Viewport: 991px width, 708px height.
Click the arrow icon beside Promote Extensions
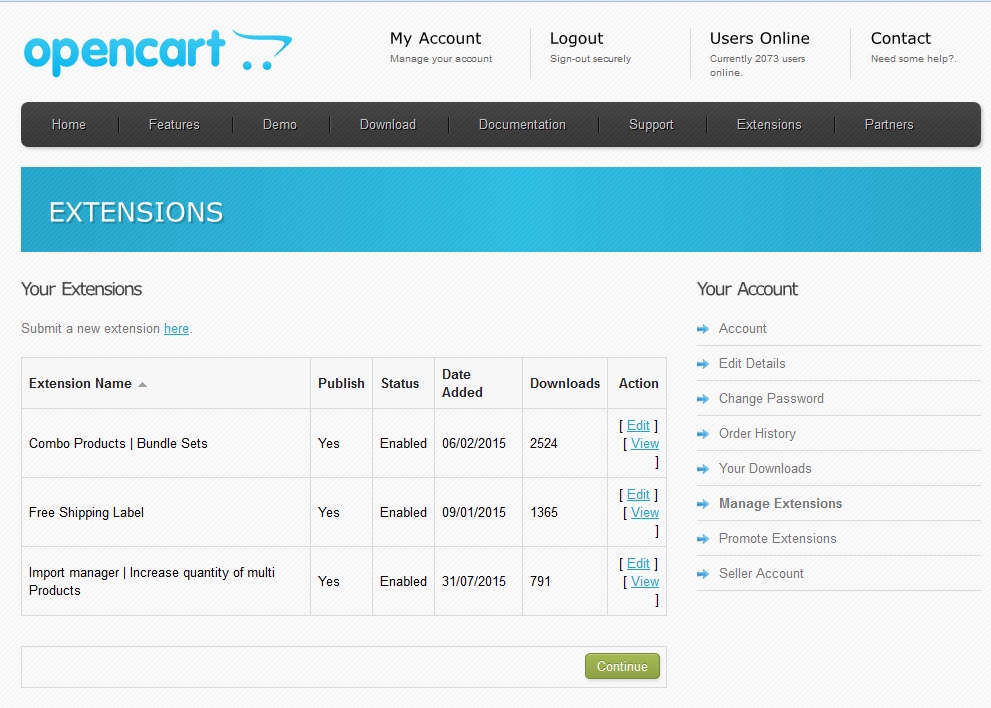703,539
